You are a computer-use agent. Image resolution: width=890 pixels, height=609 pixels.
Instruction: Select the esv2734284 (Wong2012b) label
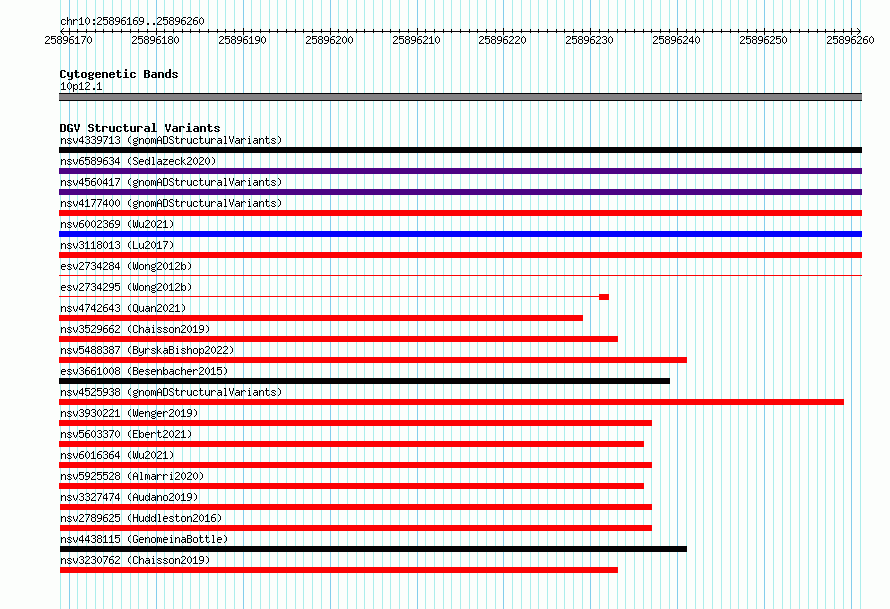point(126,266)
